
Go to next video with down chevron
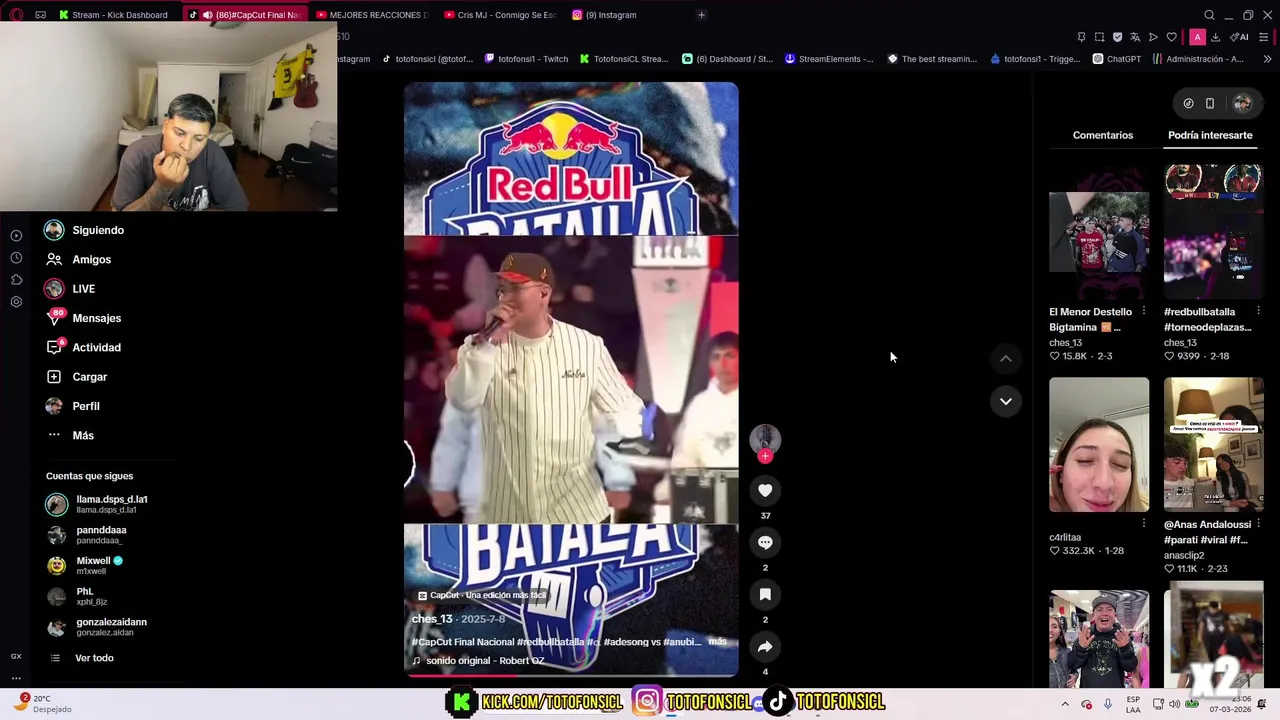coord(1006,401)
